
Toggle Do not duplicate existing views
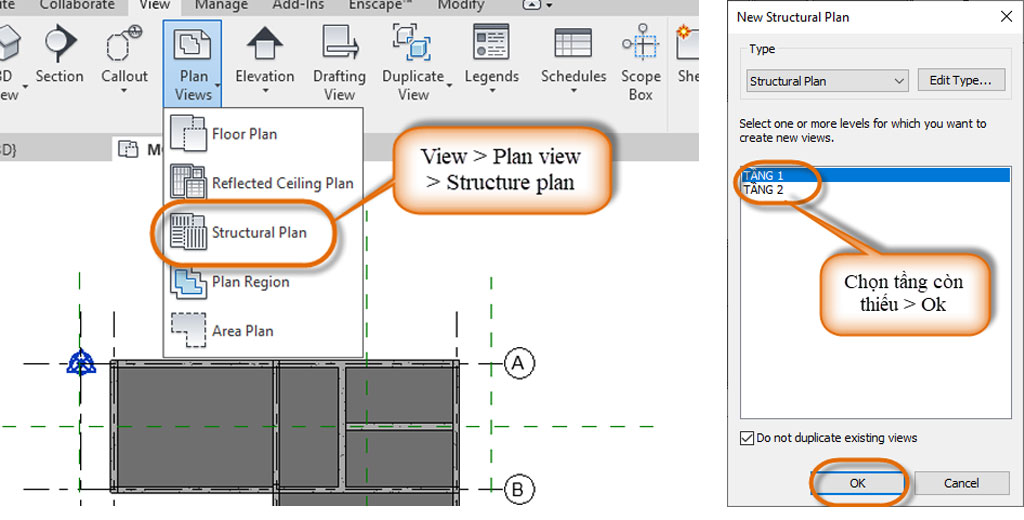[747, 438]
